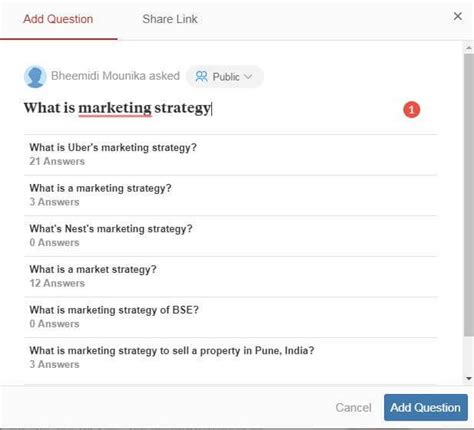474x430 pixels.
Task: Click the Bheemidi Mounika profile avatar
Action: (35, 76)
